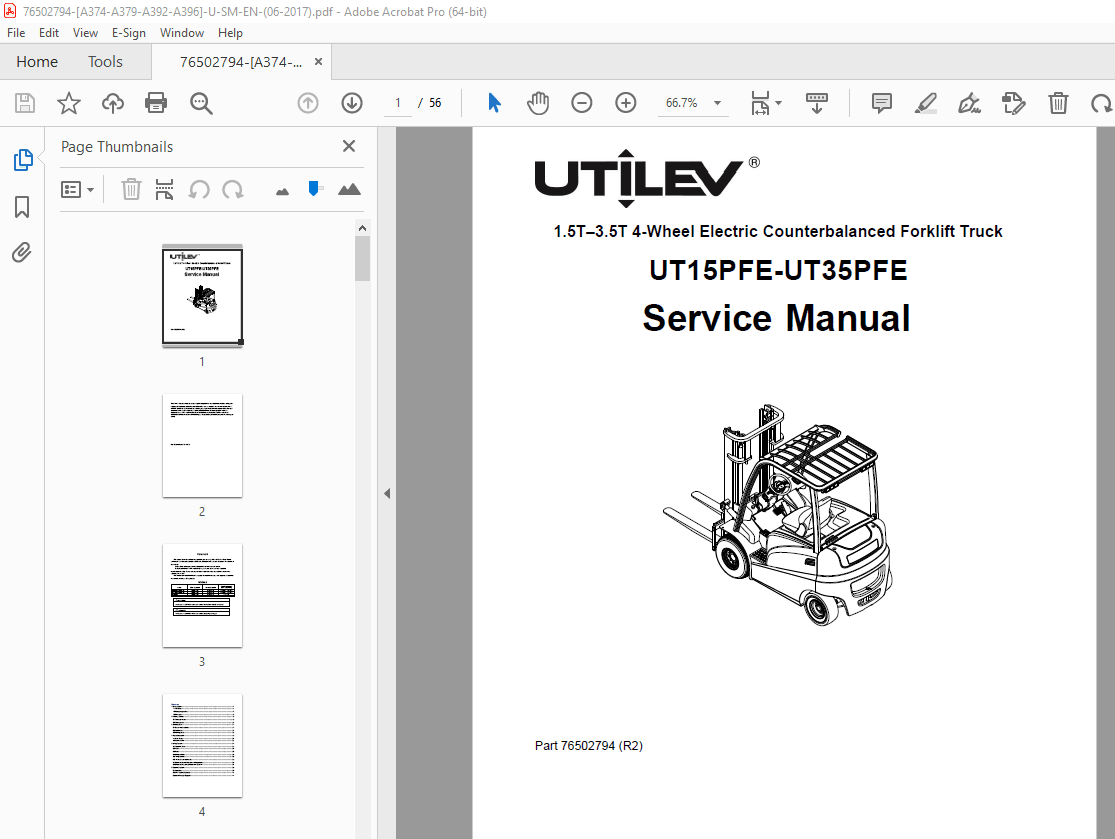
Task: Select the page 3 thumbnail
Action: pyautogui.click(x=202, y=595)
